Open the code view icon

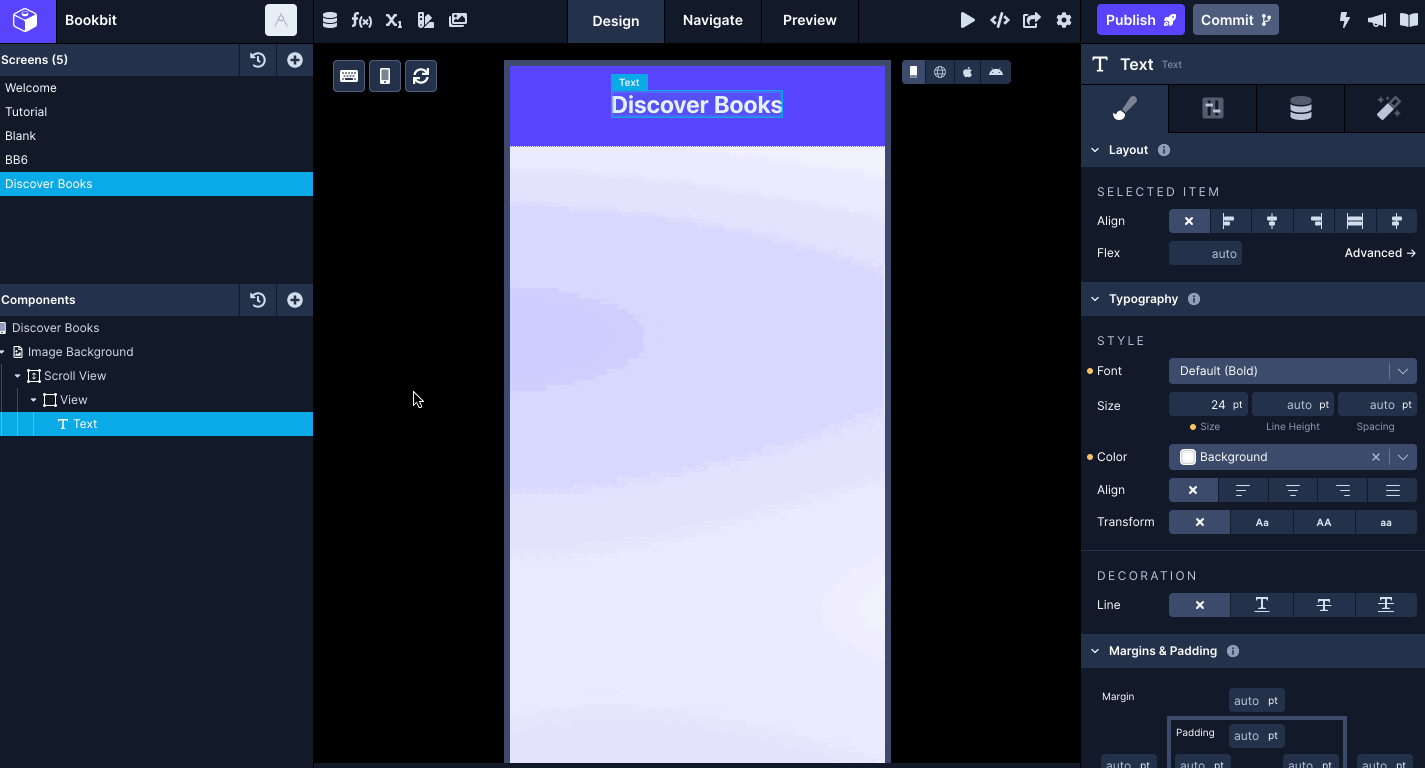pos(999,20)
